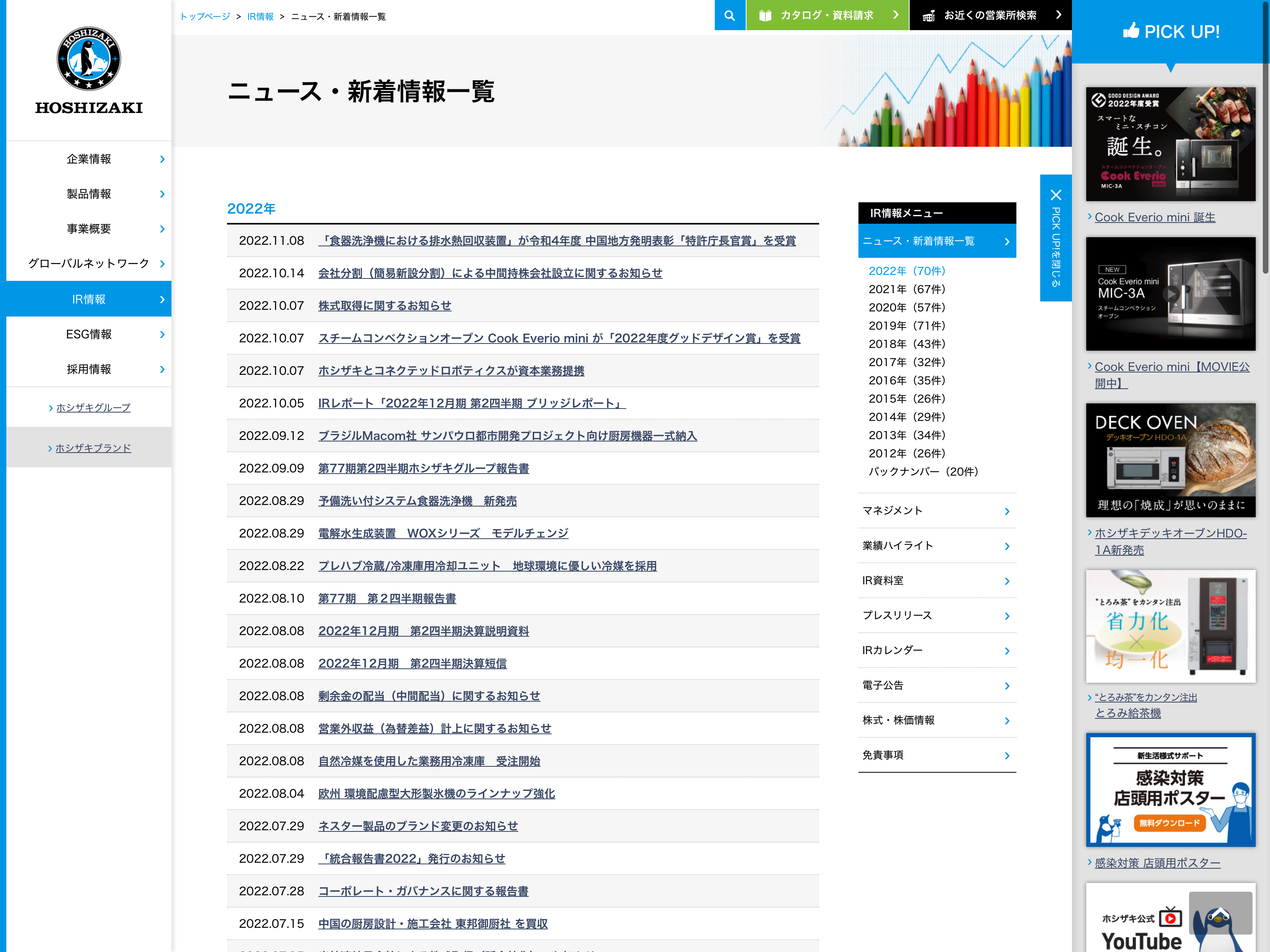Expand the 企業情報 sidebar menu
The width and height of the screenshot is (1270, 952).
click(89, 159)
